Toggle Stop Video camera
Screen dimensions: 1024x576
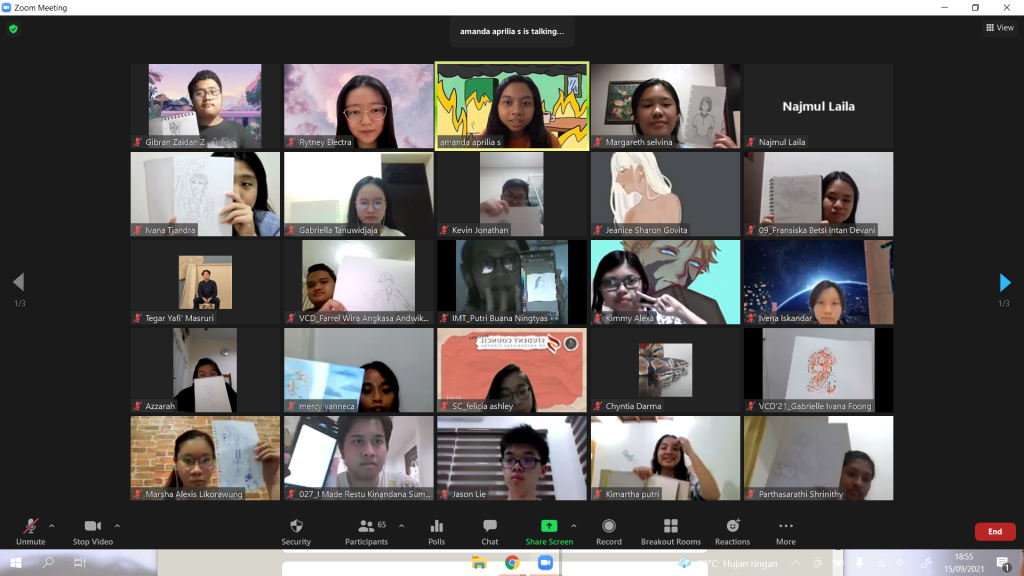pyautogui.click(x=93, y=526)
